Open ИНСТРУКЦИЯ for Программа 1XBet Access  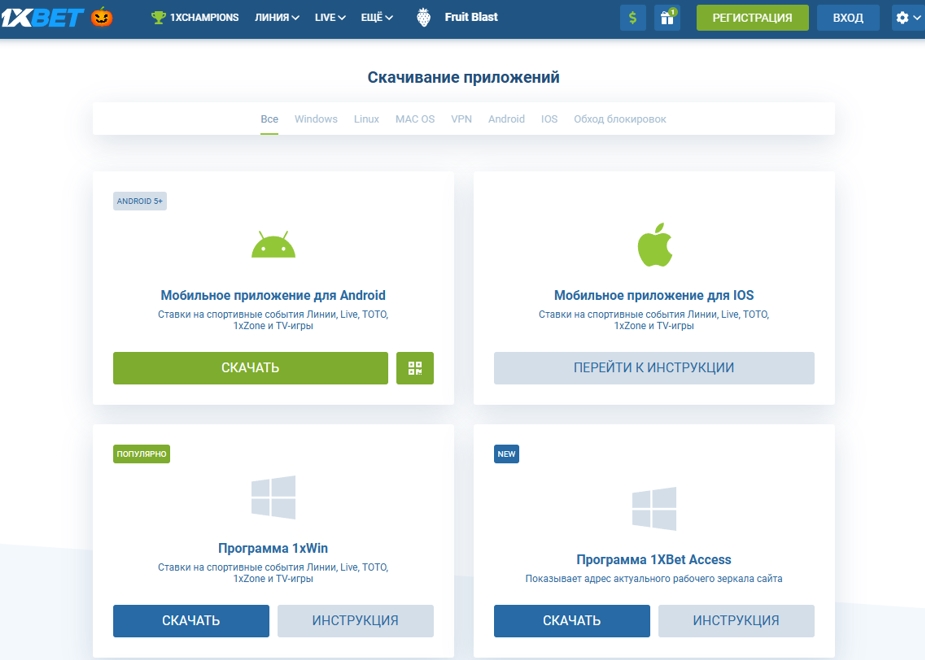point(736,620)
